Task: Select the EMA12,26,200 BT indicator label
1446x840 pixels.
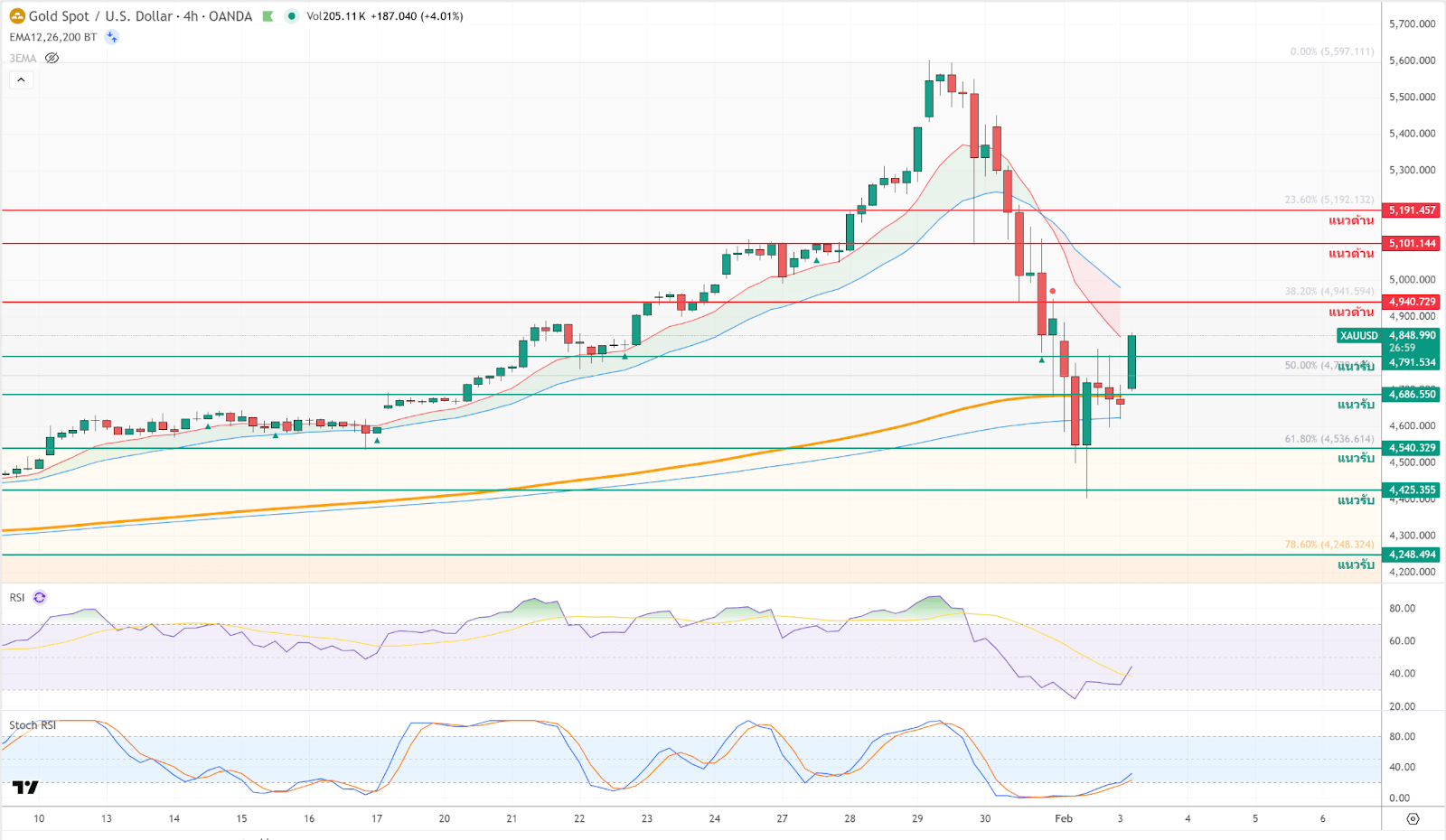Action: [x=52, y=37]
